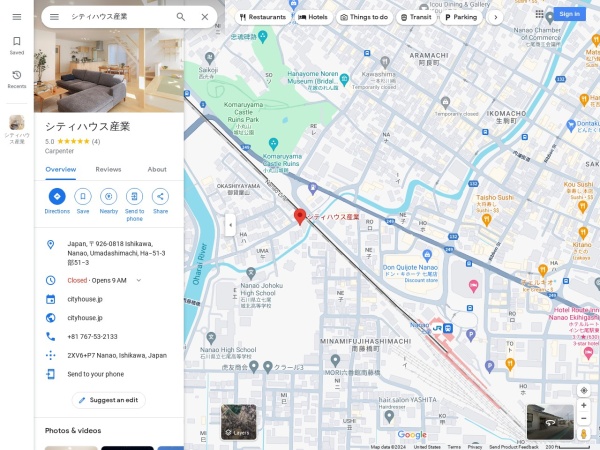Click the Terms link in the map footer
The width and height of the screenshot is (600, 450).
point(454,447)
